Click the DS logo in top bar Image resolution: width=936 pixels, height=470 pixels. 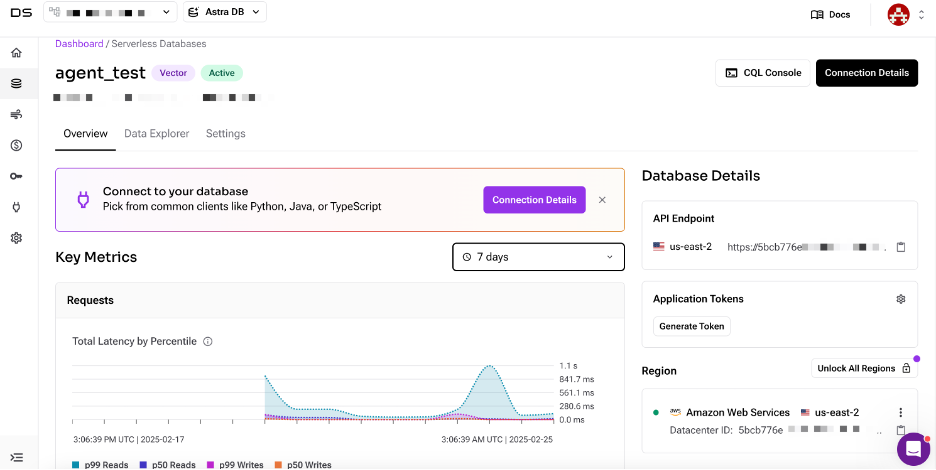pos(21,13)
